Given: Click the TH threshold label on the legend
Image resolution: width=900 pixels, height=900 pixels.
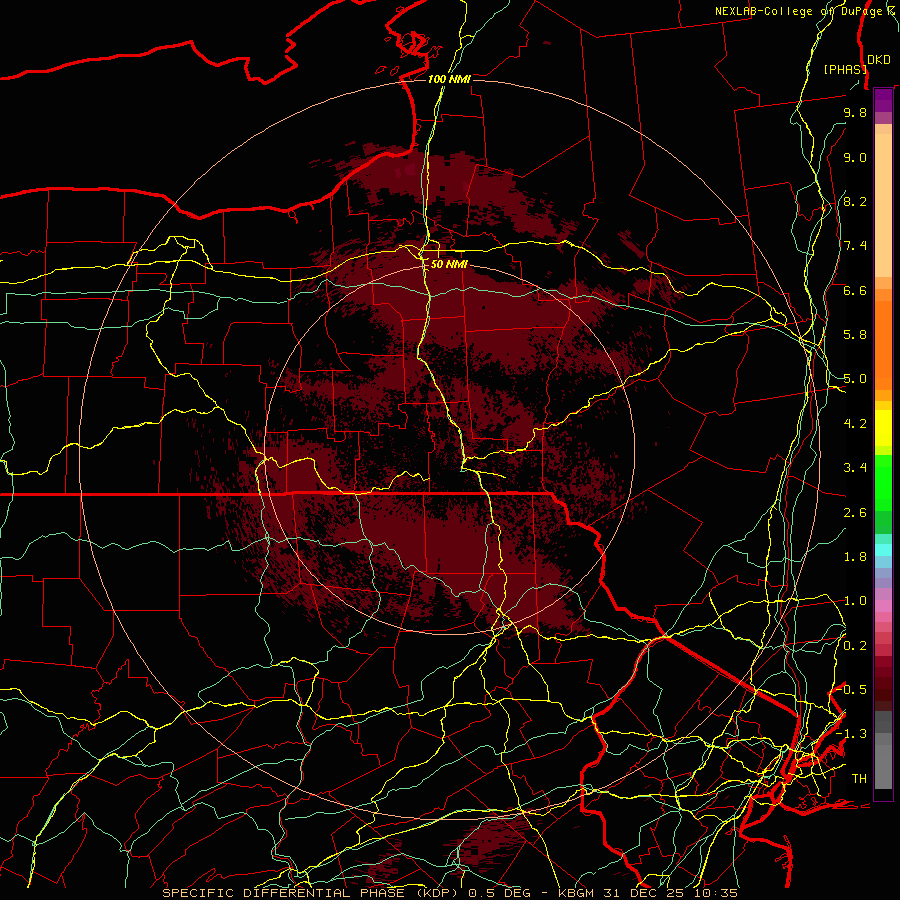Looking at the screenshot, I should (859, 779).
